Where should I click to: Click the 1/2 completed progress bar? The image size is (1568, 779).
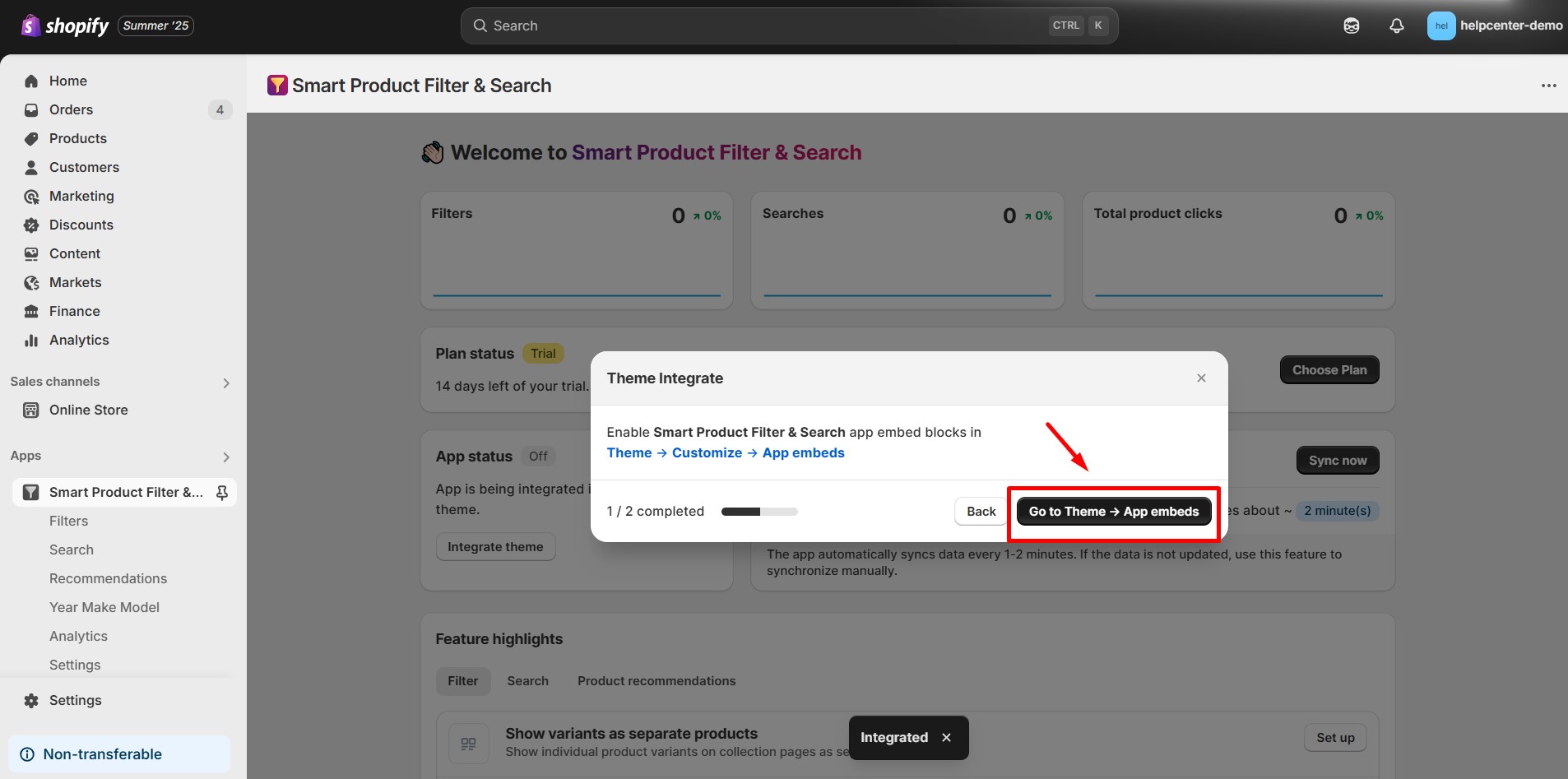click(758, 511)
